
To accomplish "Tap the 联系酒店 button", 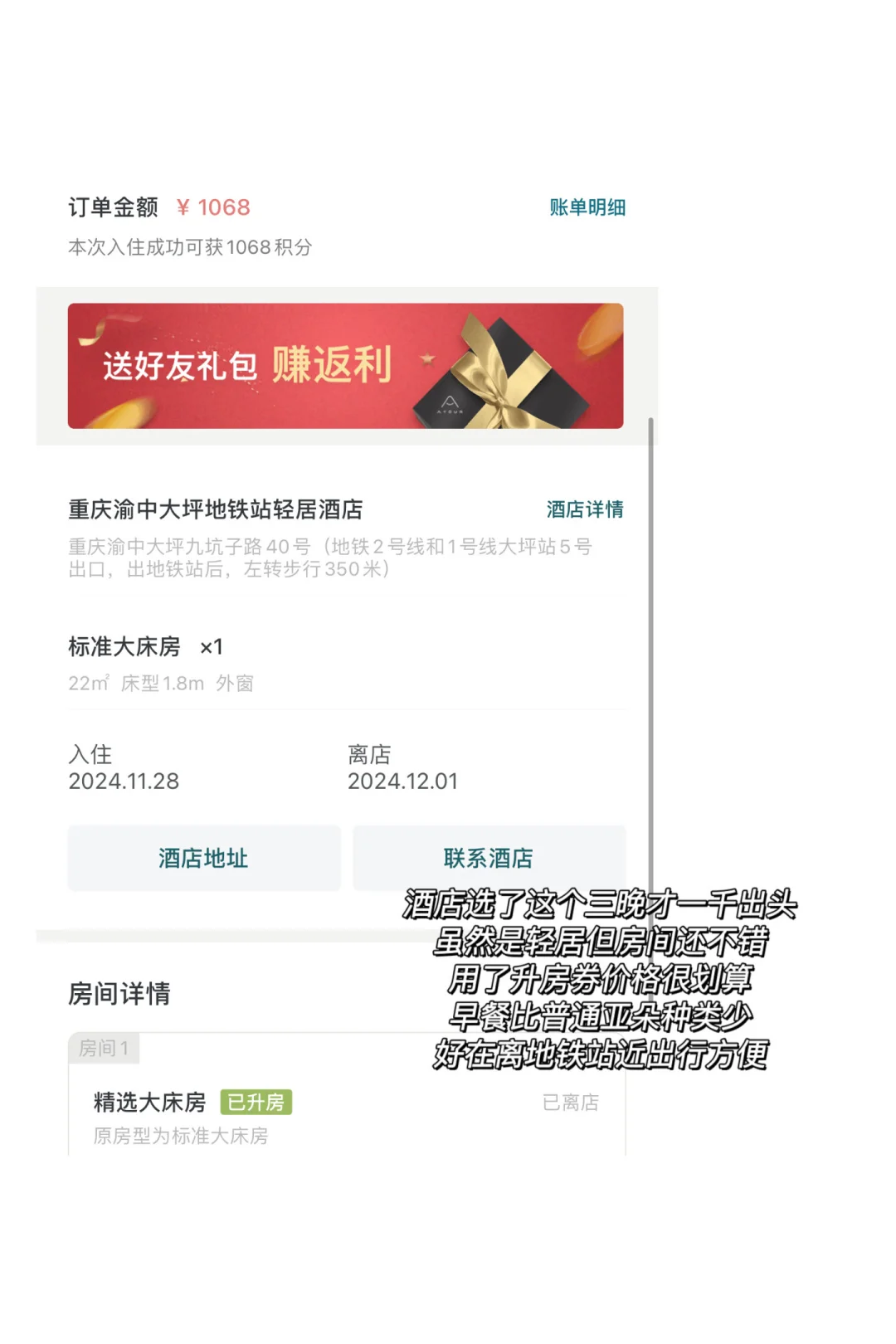I will pyautogui.click(x=489, y=858).
